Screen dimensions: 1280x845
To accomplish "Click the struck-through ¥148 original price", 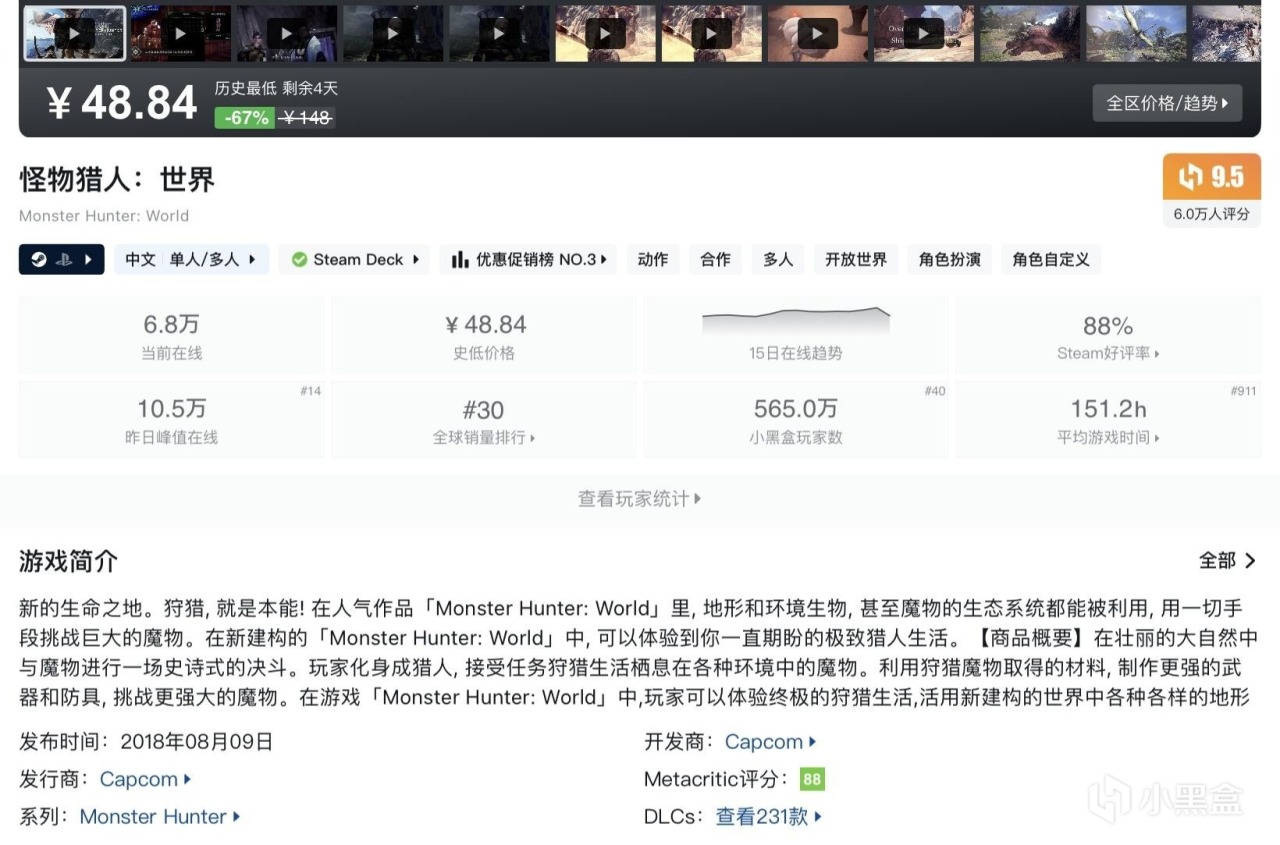I will point(306,118).
